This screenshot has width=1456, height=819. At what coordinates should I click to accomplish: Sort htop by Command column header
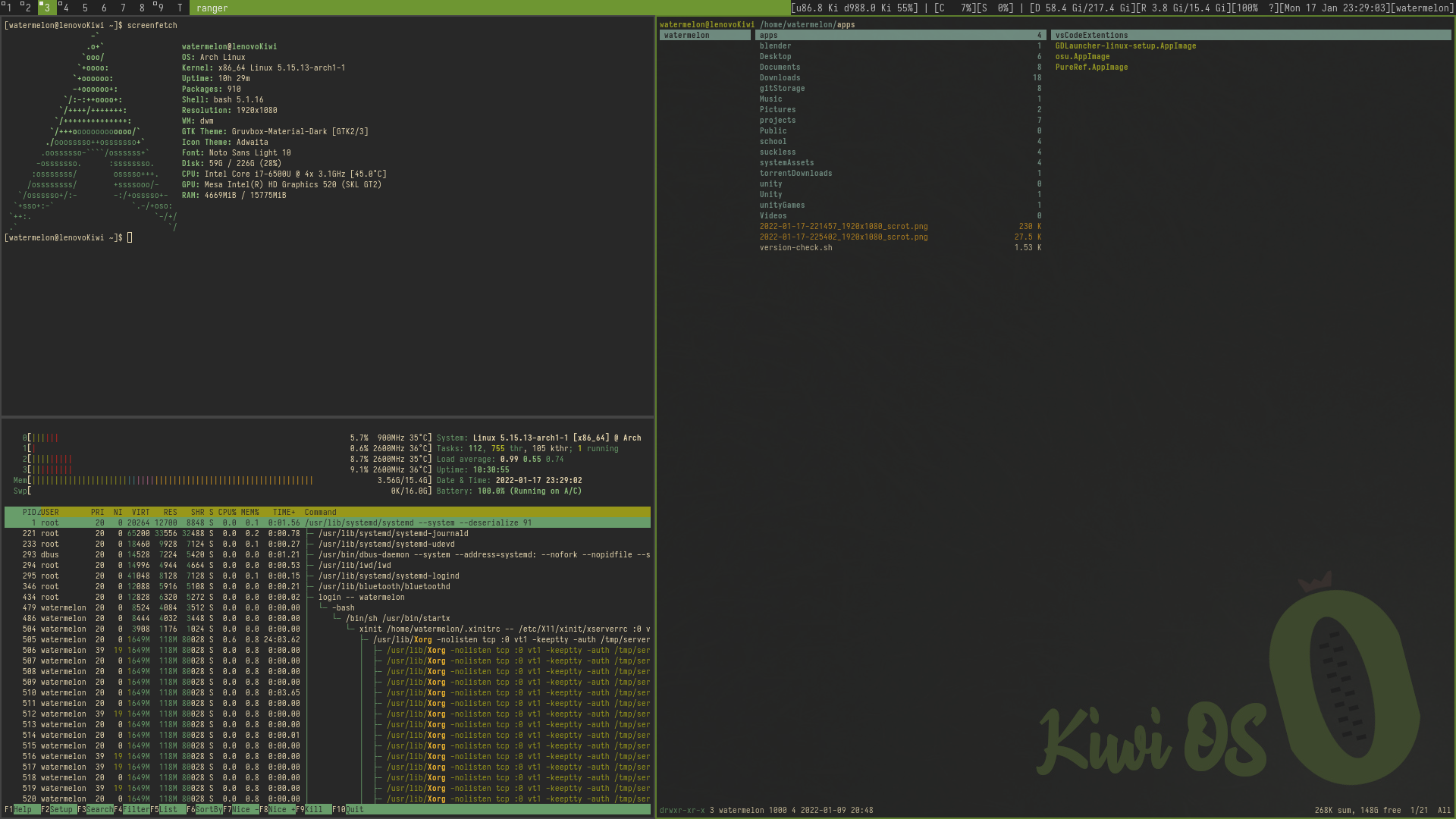(320, 513)
